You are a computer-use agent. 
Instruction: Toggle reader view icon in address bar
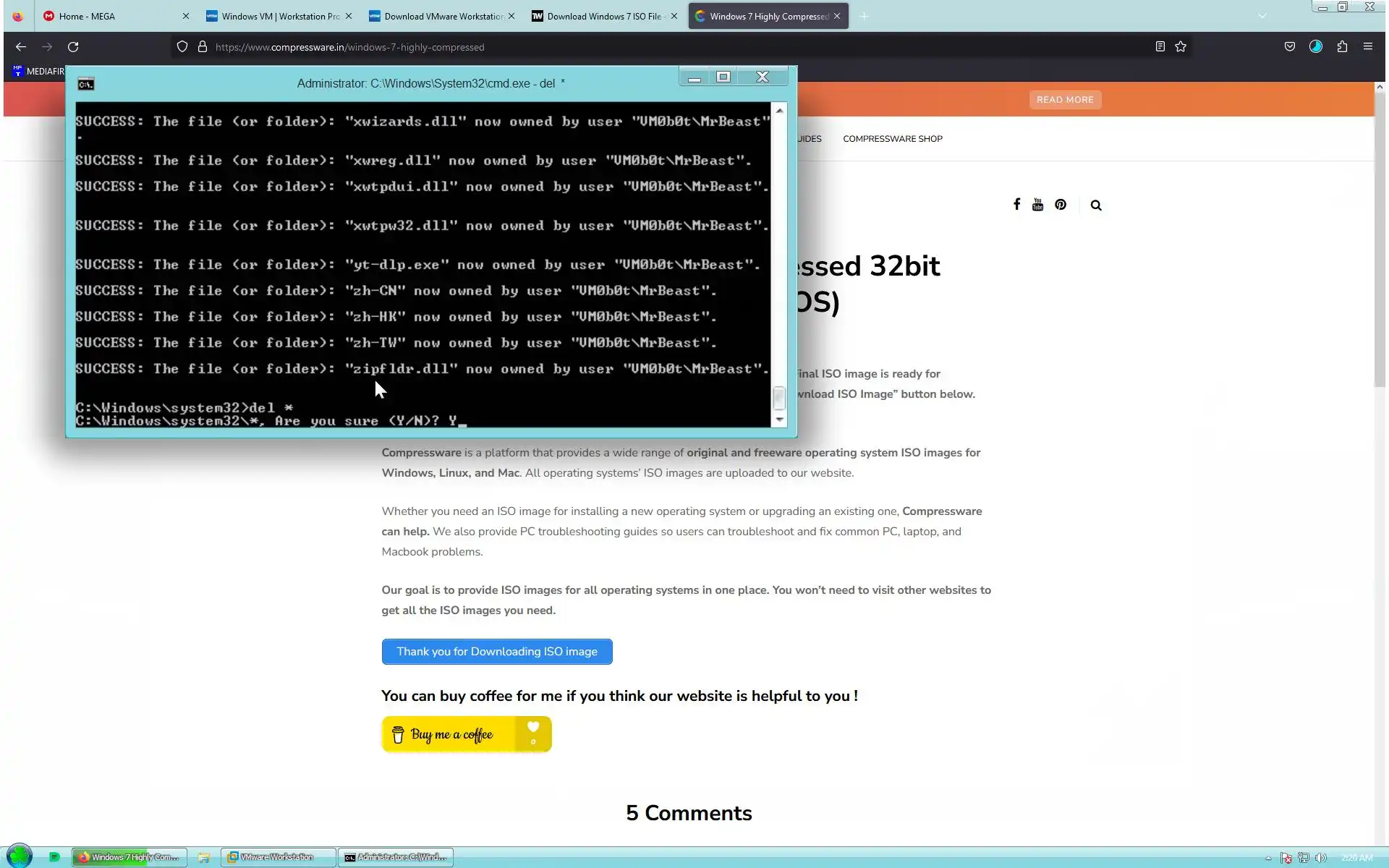pos(1160,47)
